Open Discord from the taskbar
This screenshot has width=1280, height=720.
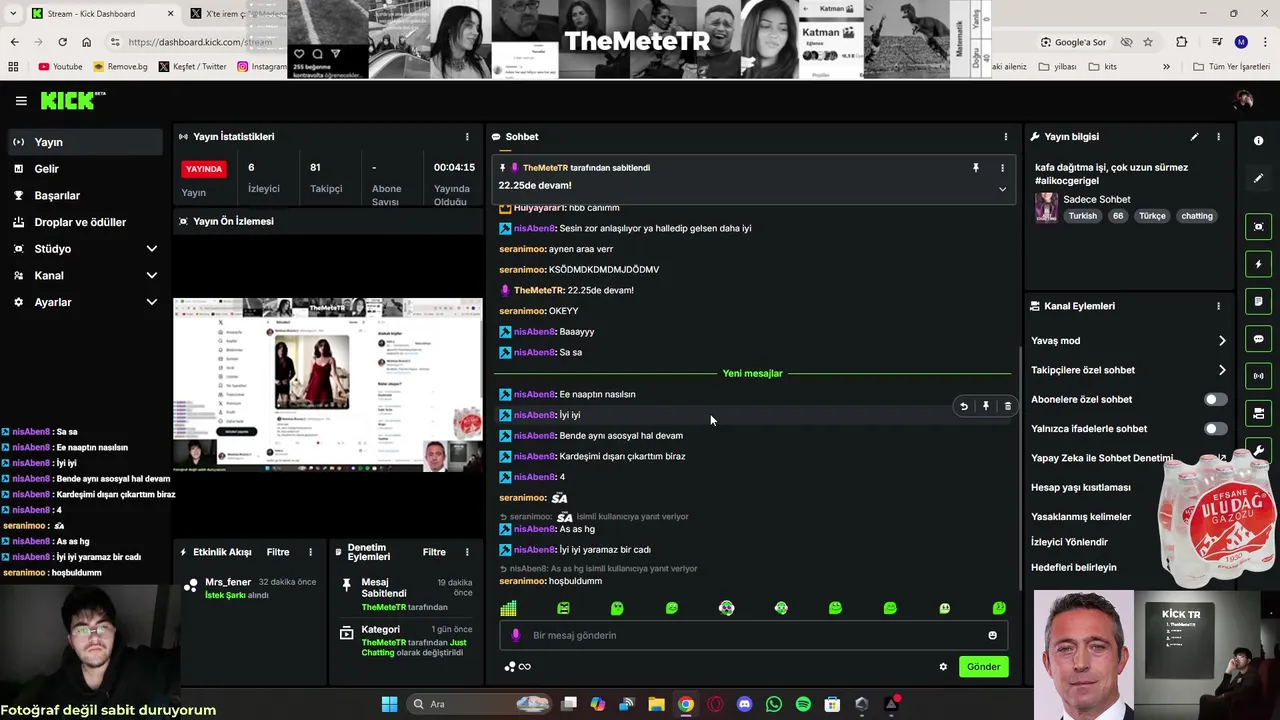pos(744,704)
